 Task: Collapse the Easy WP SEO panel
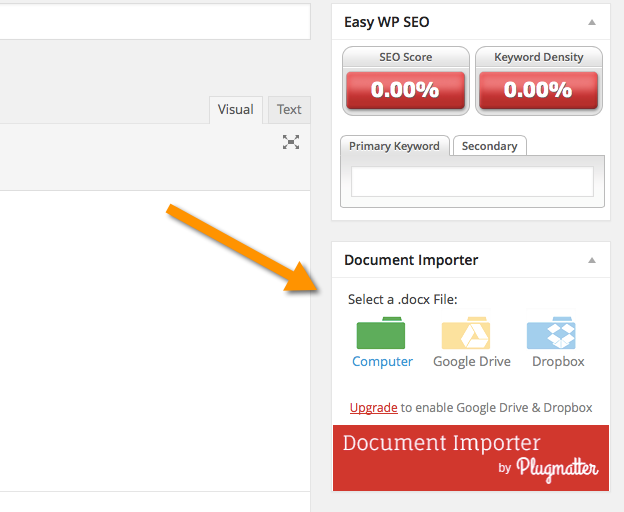(x=592, y=22)
